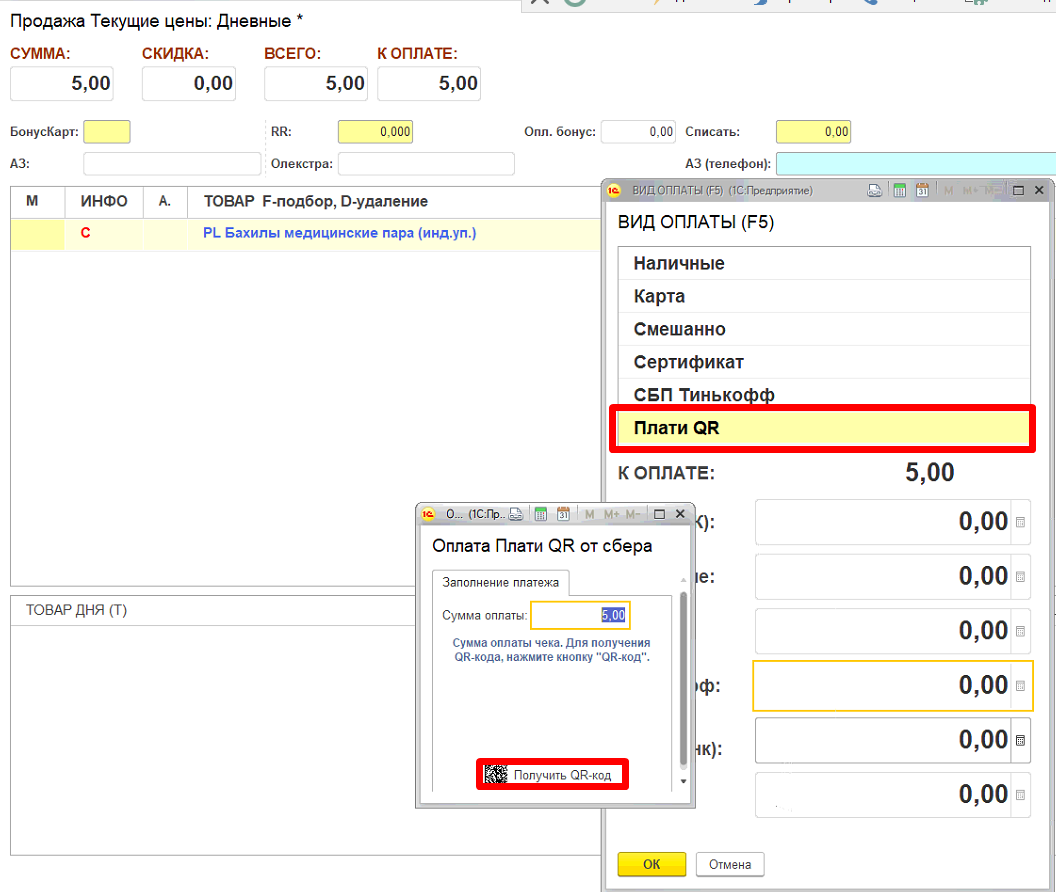Click the Отмена button

tap(730, 864)
